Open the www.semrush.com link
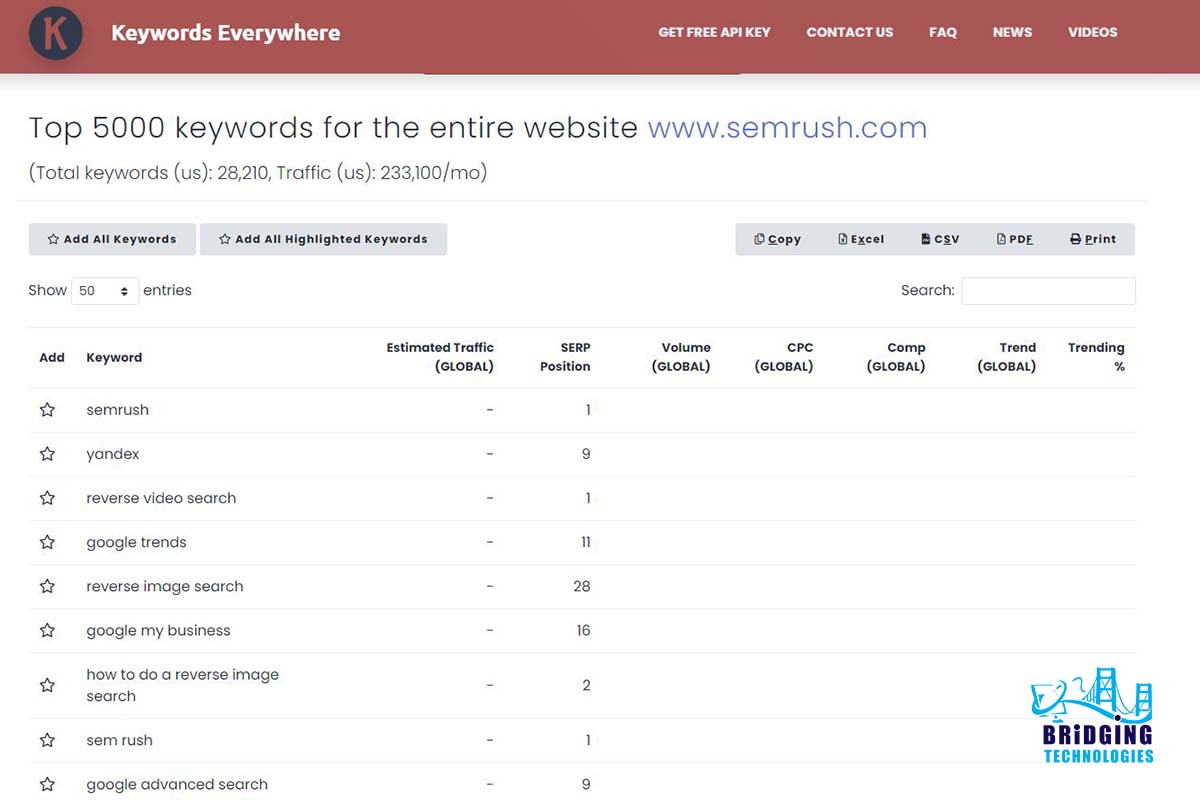 point(787,128)
